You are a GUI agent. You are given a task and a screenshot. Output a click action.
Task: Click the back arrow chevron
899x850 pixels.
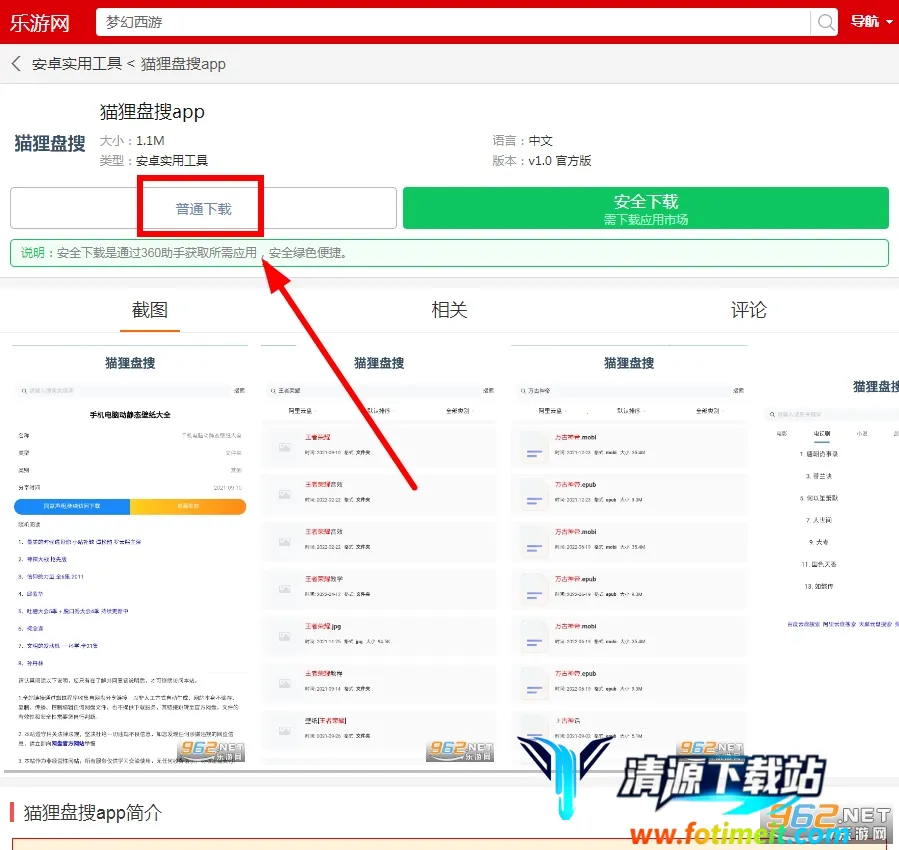click(x=16, y=64)
